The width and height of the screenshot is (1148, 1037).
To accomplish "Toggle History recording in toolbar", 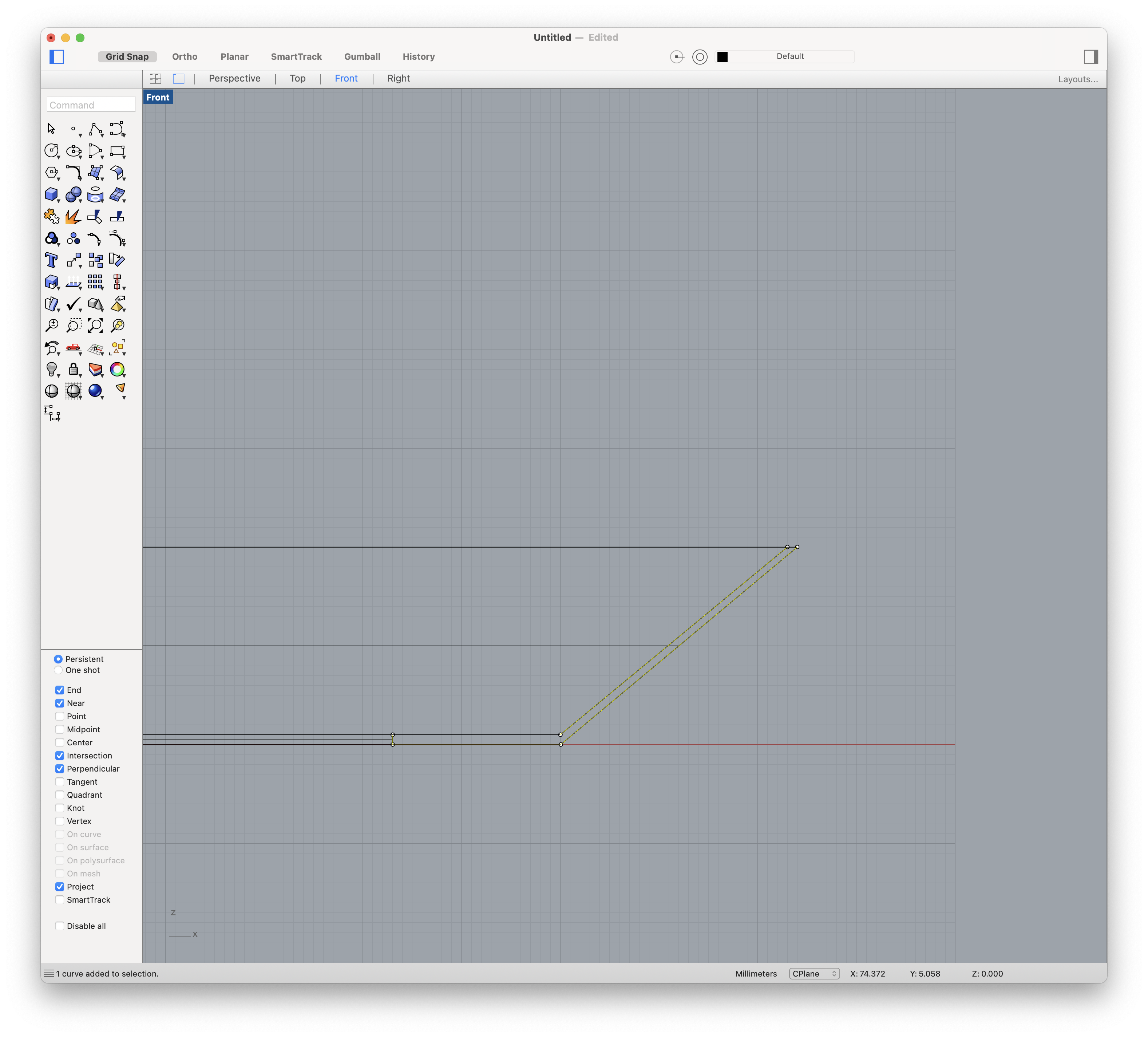I will click(x=419, y=56).
